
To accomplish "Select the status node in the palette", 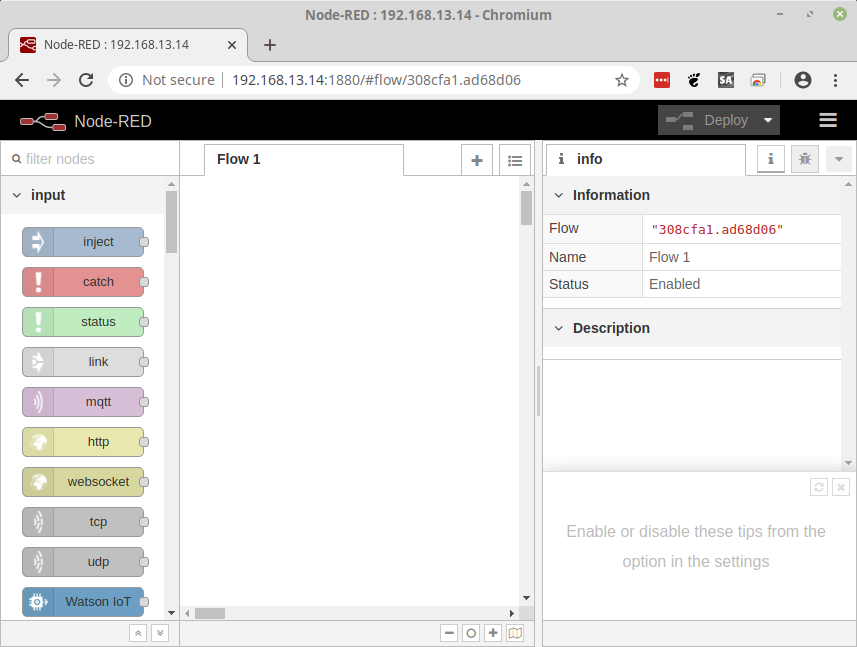I will coord(83,322).
